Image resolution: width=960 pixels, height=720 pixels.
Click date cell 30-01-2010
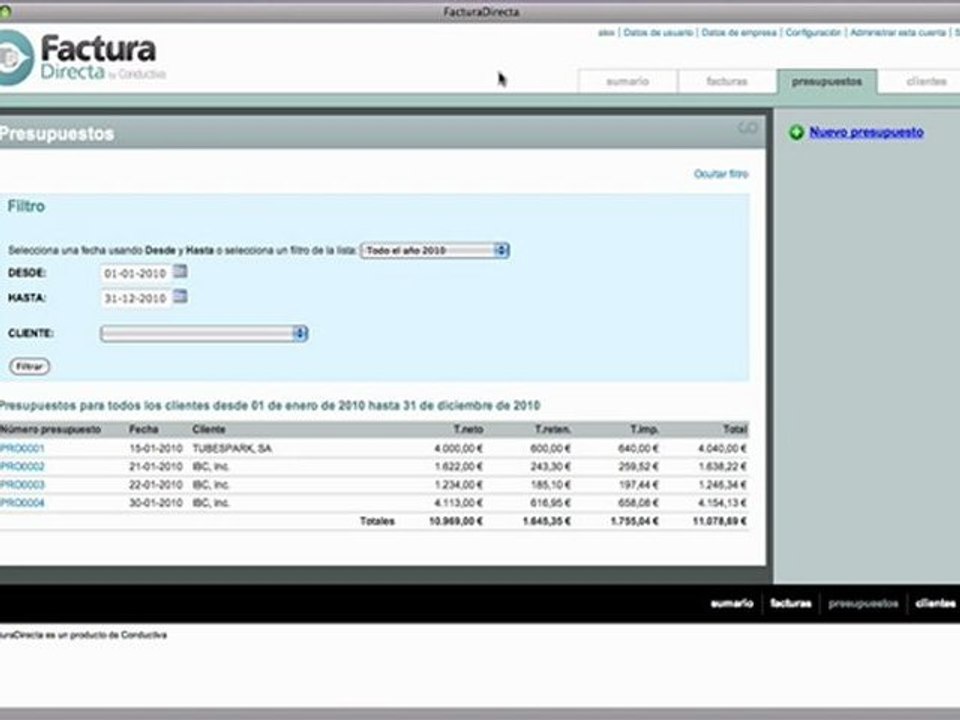[x=156, y=503]
